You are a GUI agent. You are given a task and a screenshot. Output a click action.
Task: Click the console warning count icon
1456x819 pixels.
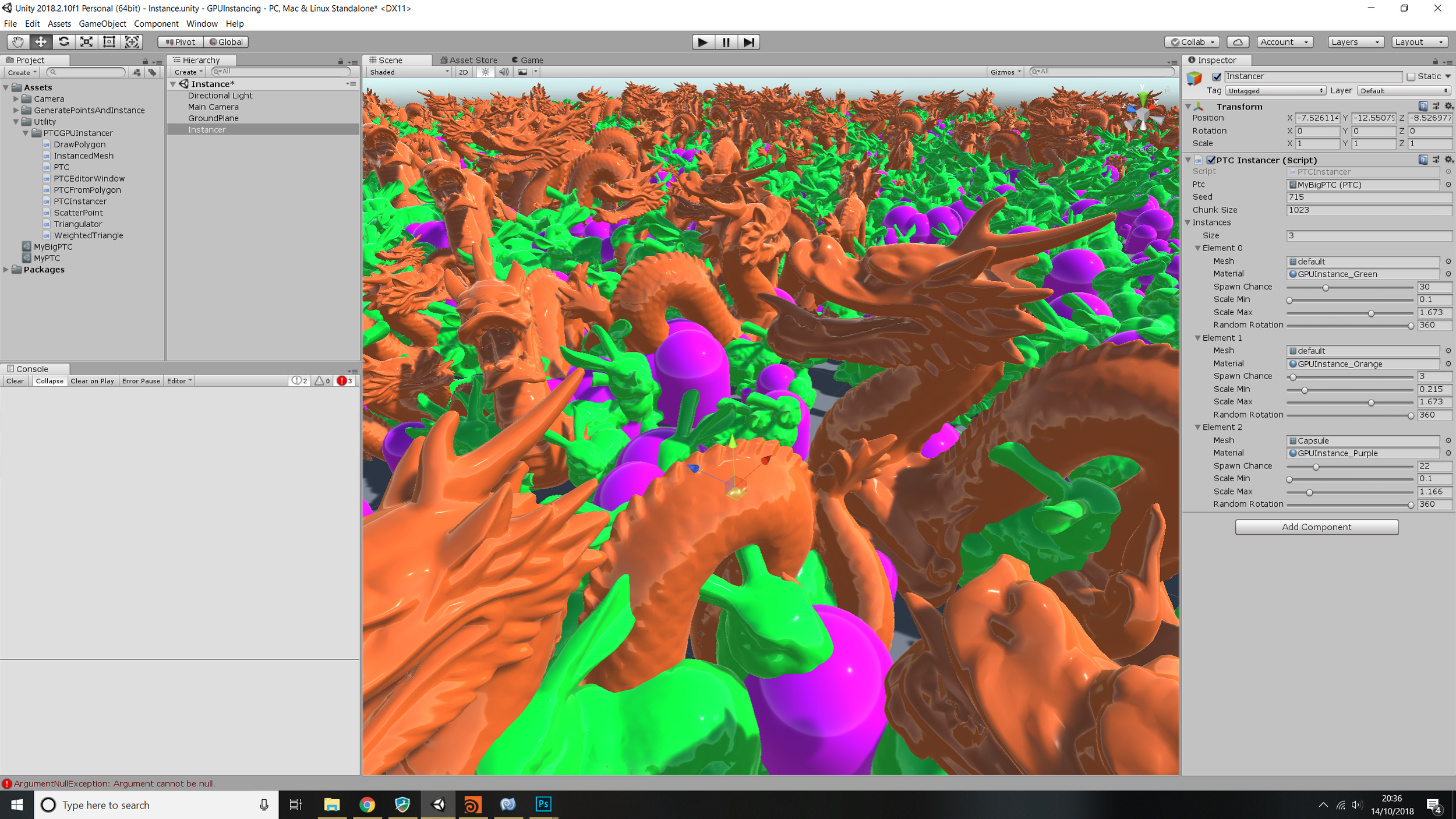323,381
